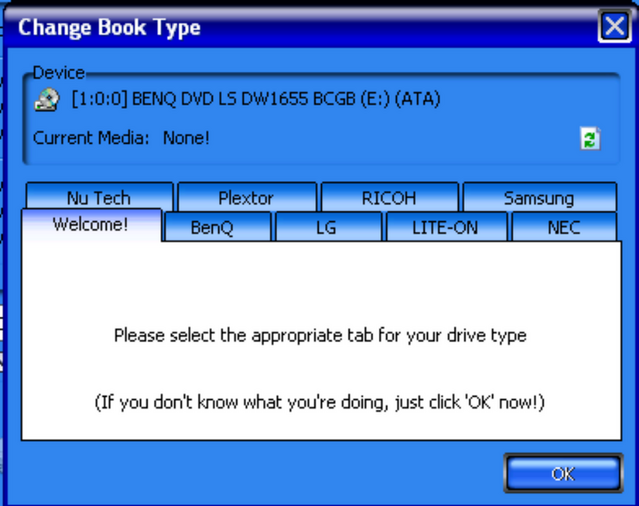
Task: Click 'Please select the appropriate tab' text
Action: [320, 335]
